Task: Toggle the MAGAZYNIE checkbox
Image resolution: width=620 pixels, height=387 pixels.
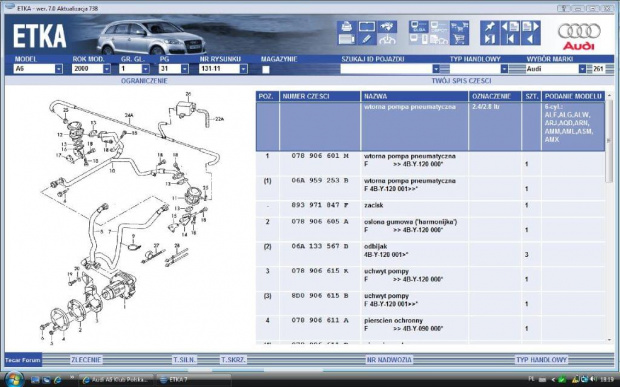Action: [266, 69]
